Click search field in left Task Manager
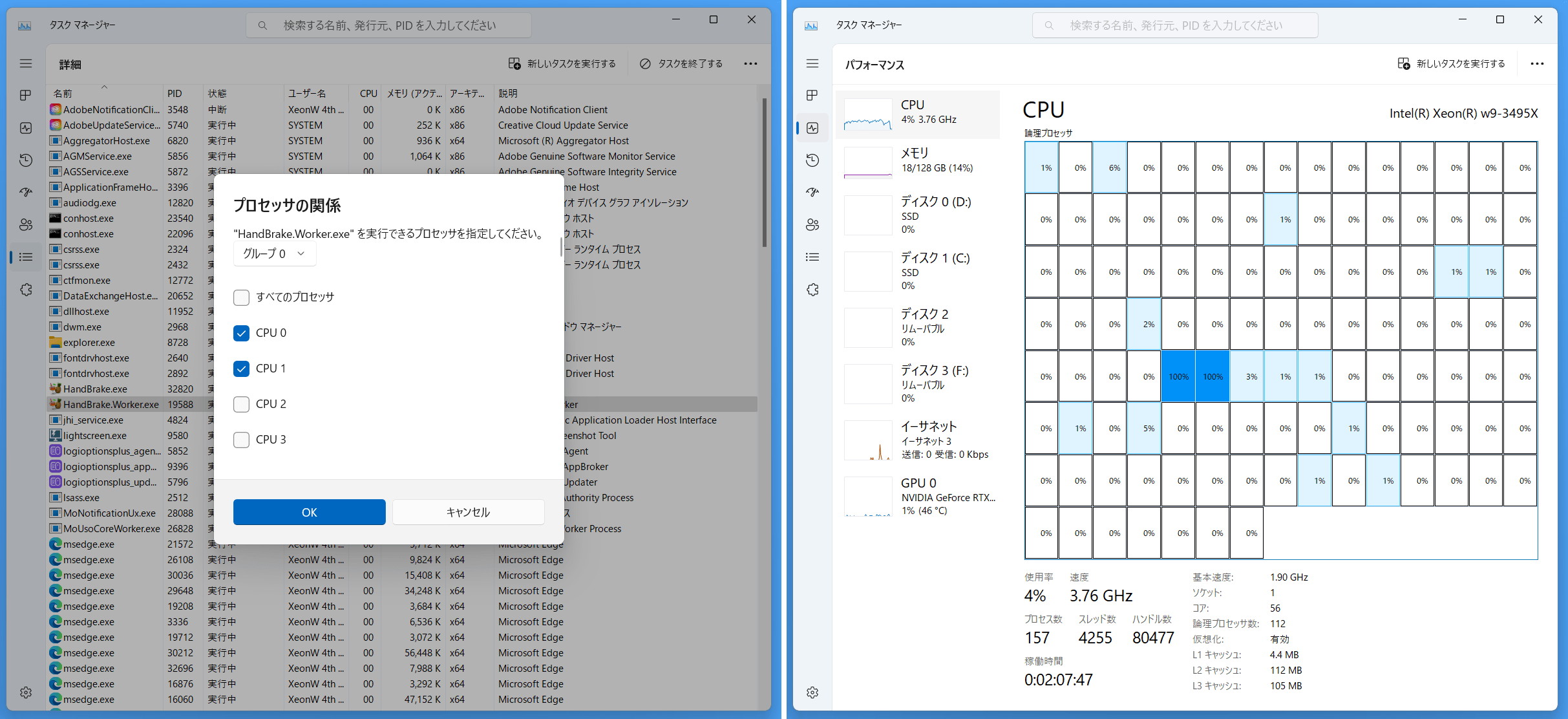Viewport: 1568px width, 719px height. [388, 25]
